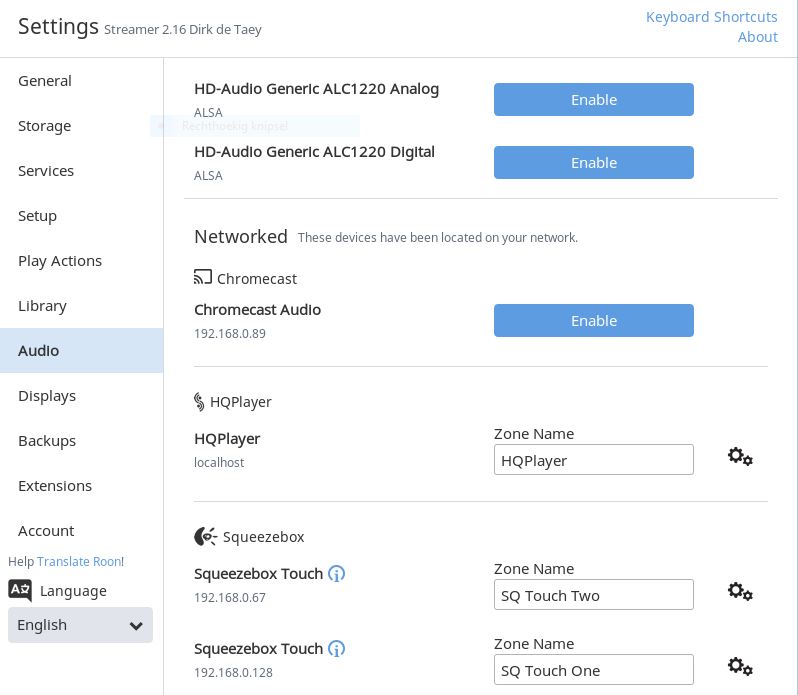The image size is (798, 695).
Task: Click the Networked section heading
Action: tap(241, 237)
